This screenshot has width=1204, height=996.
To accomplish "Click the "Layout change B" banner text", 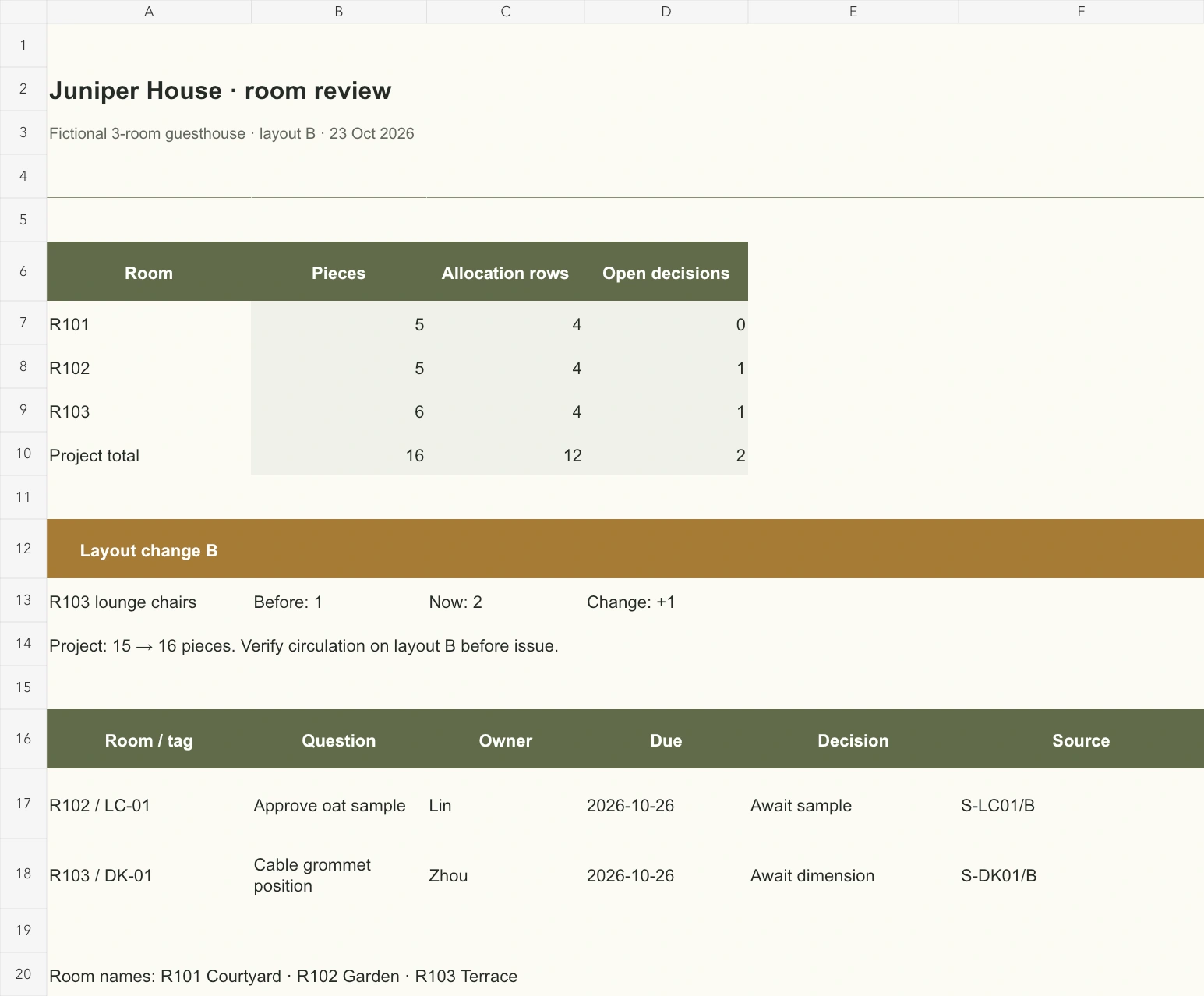I will pos(149,550).
